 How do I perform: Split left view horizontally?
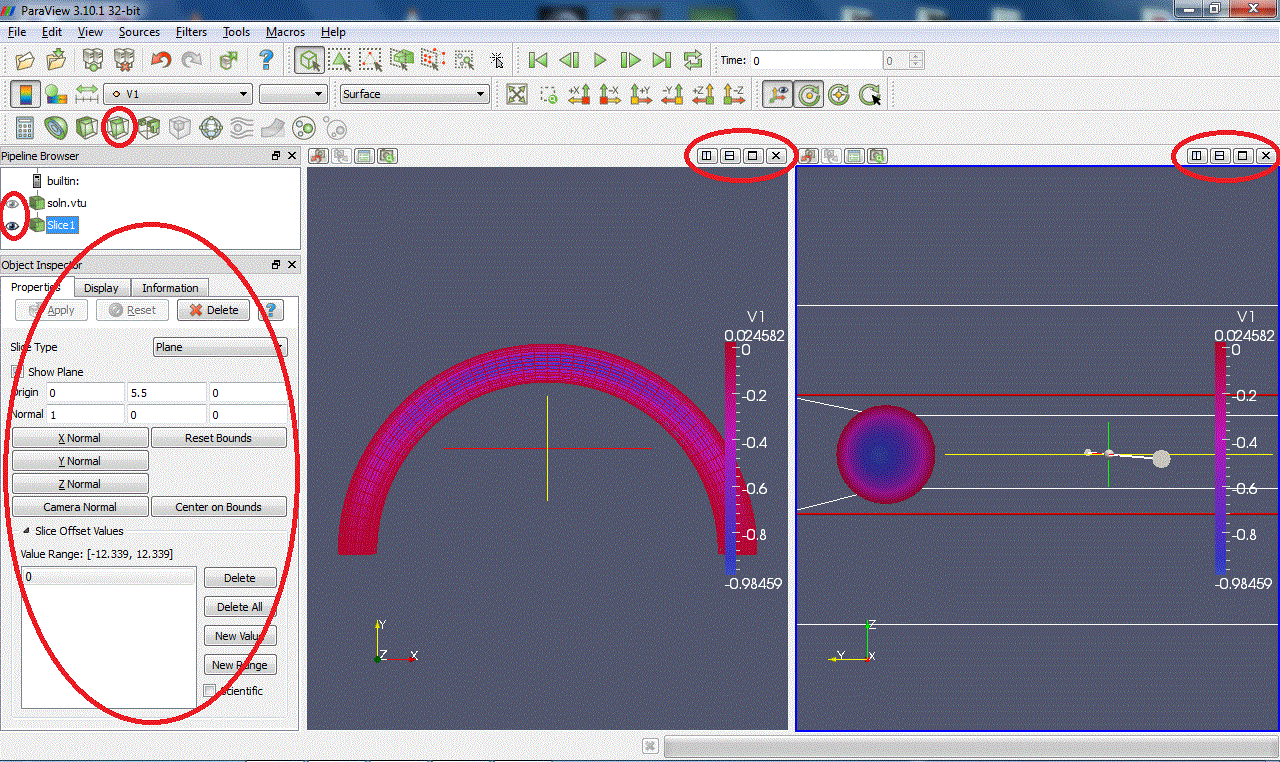pos(706,156)
